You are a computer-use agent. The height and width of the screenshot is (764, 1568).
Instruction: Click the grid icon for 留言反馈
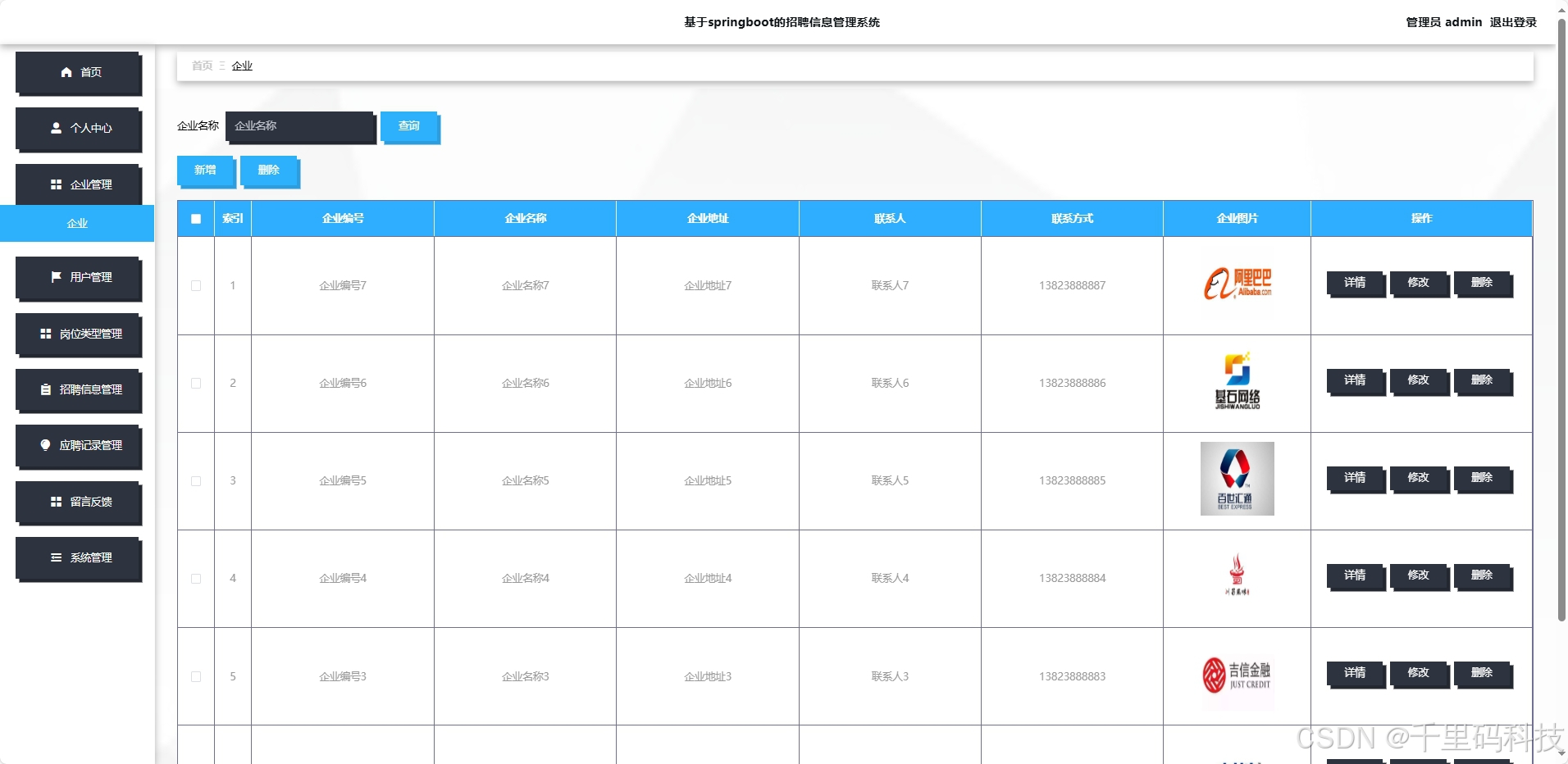pos(56,501)
